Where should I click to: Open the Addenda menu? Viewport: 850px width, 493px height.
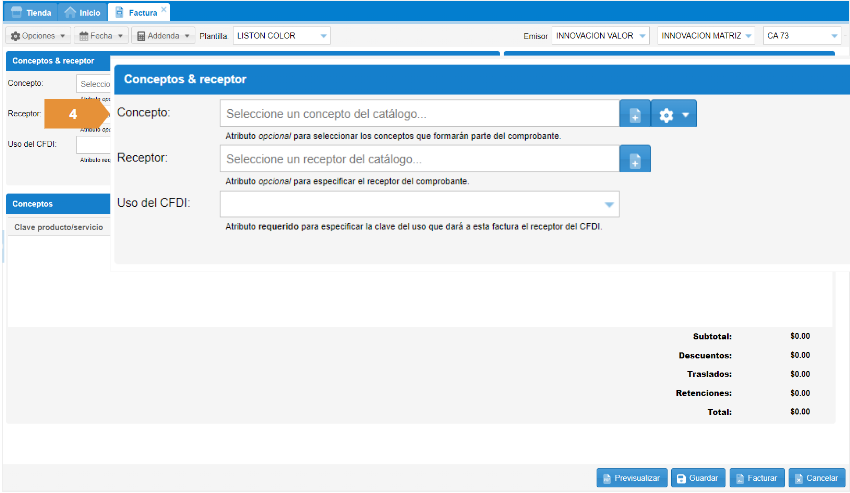click(163, 36)
